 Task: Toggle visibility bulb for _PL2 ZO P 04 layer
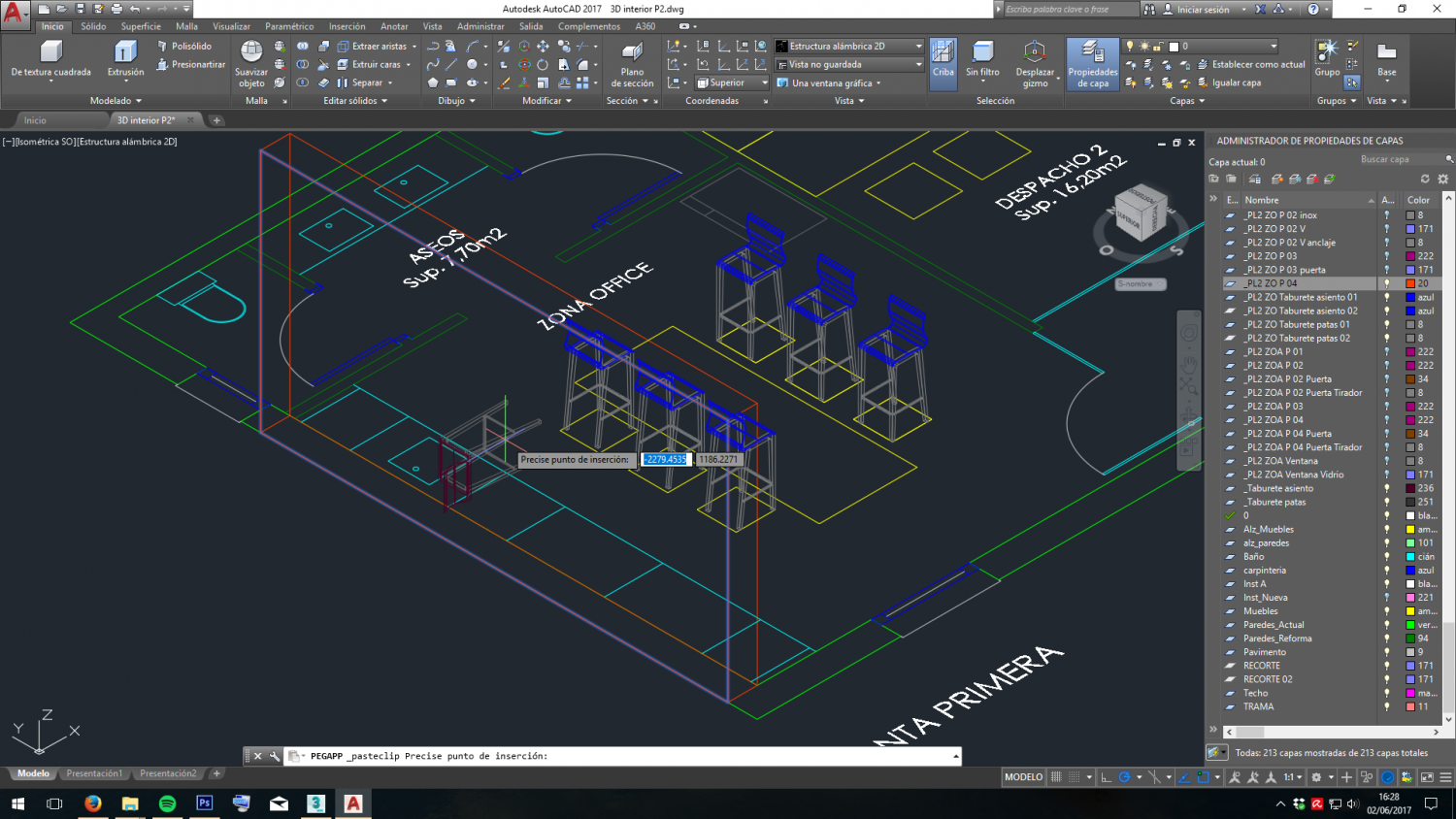[x=1386, y=283]
